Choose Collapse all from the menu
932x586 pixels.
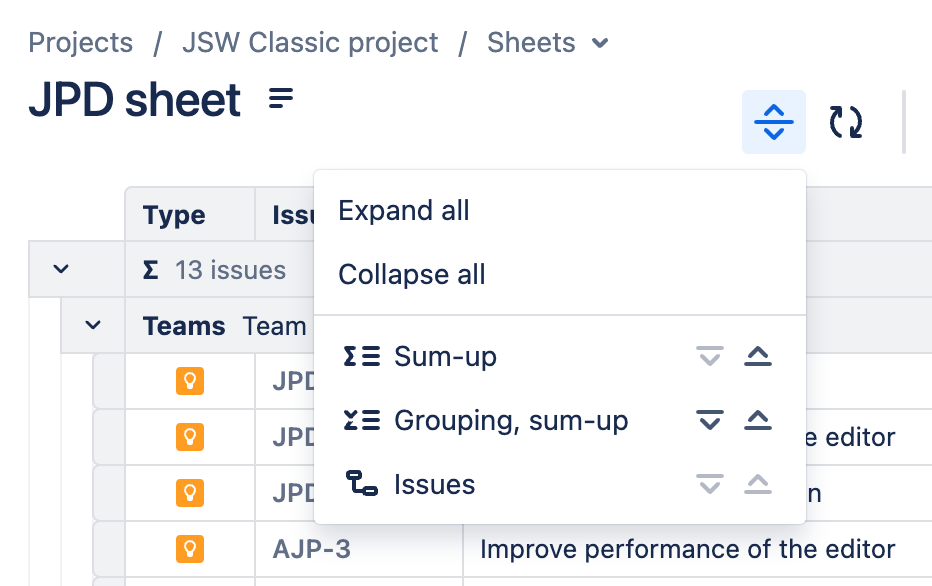click(x=412, y=275)
